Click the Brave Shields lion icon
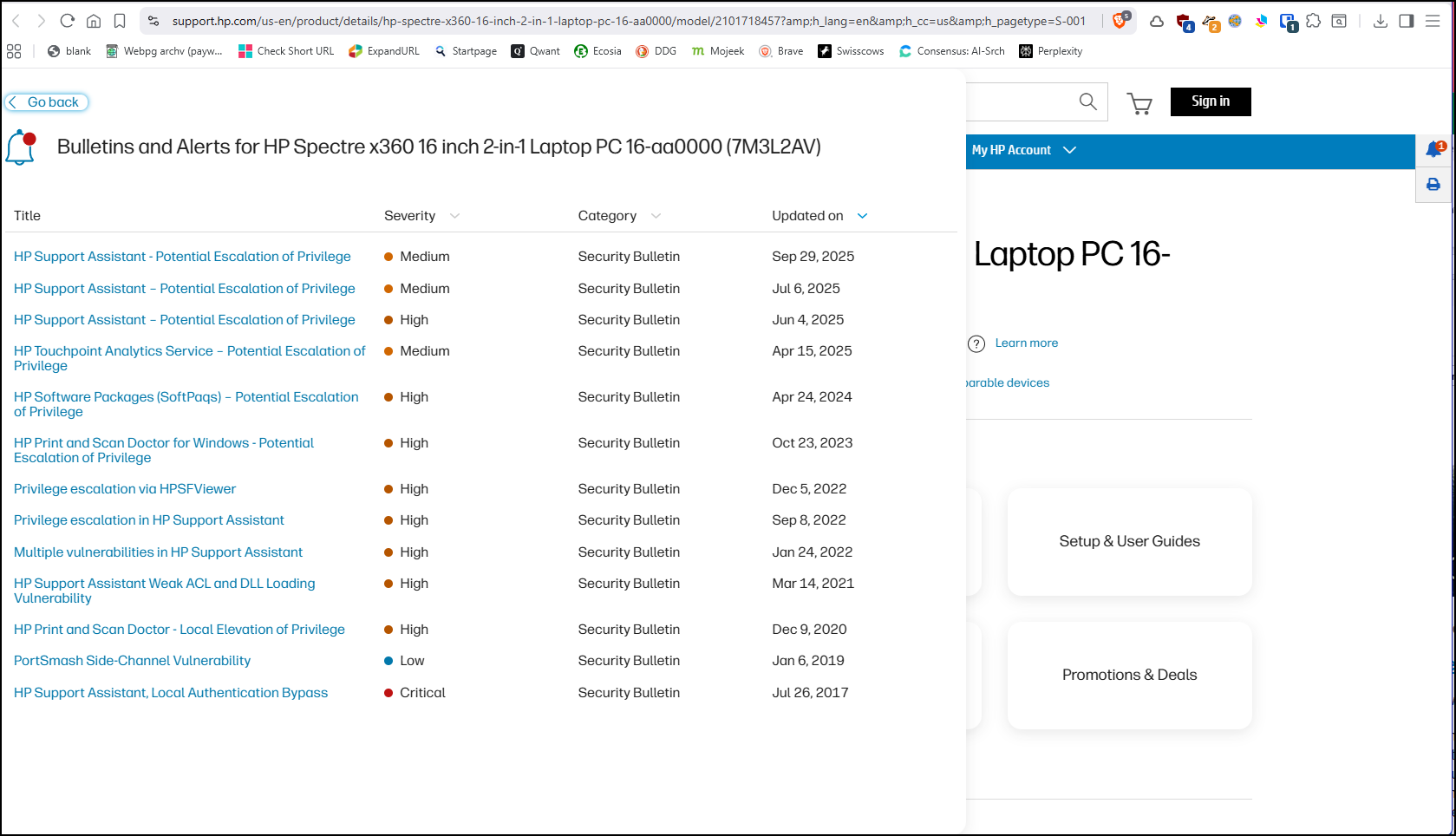Viewport: 1456px width, 836px height. pyautogui.click(x=1120, y=21)
